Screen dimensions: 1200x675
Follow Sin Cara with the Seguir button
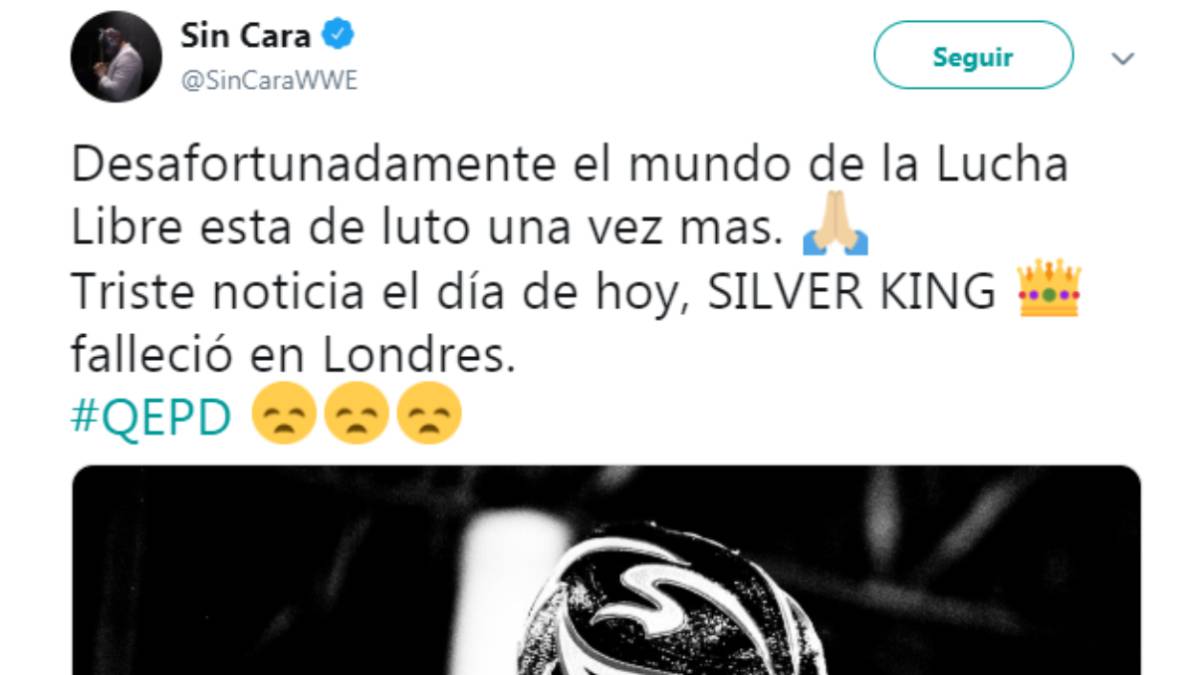[973, 55]
